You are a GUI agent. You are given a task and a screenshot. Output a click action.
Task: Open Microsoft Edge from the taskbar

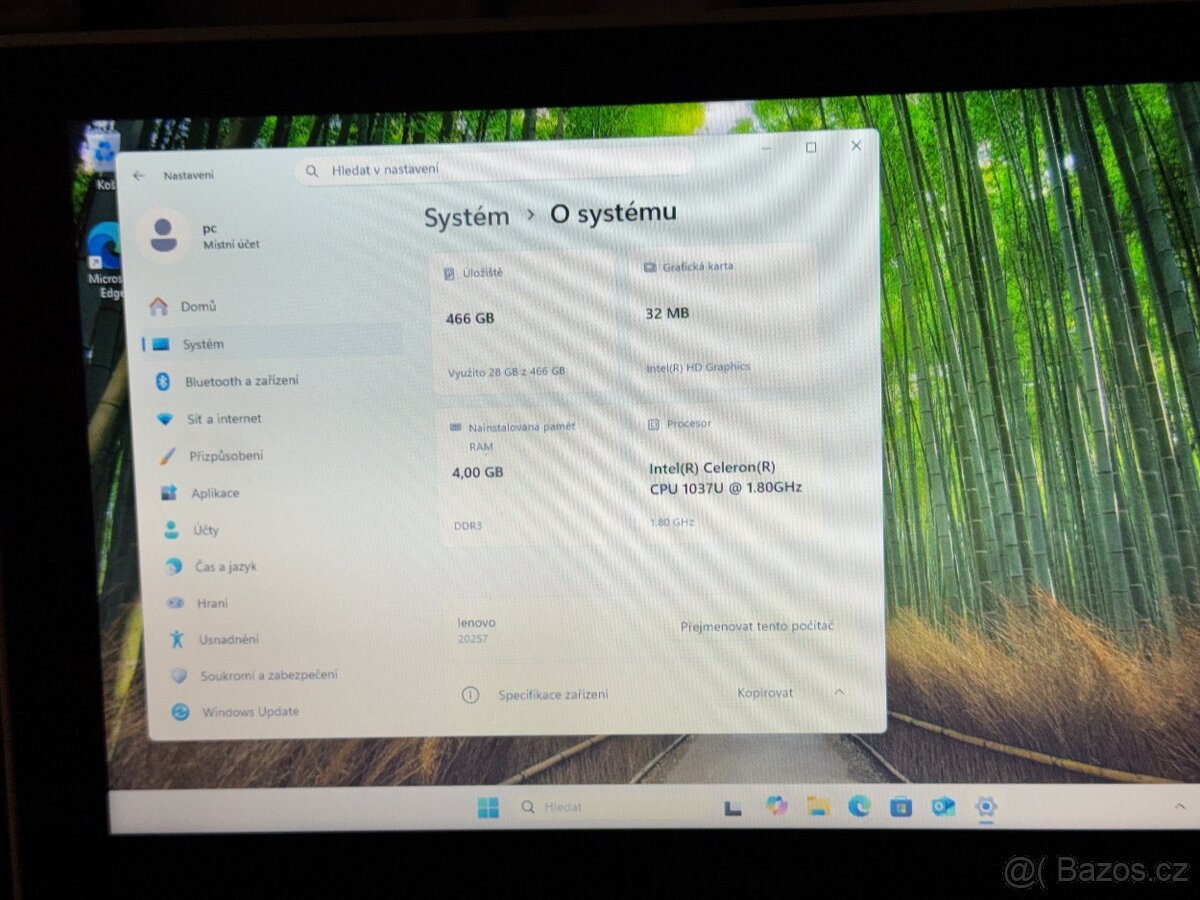(x=860, y=806)
